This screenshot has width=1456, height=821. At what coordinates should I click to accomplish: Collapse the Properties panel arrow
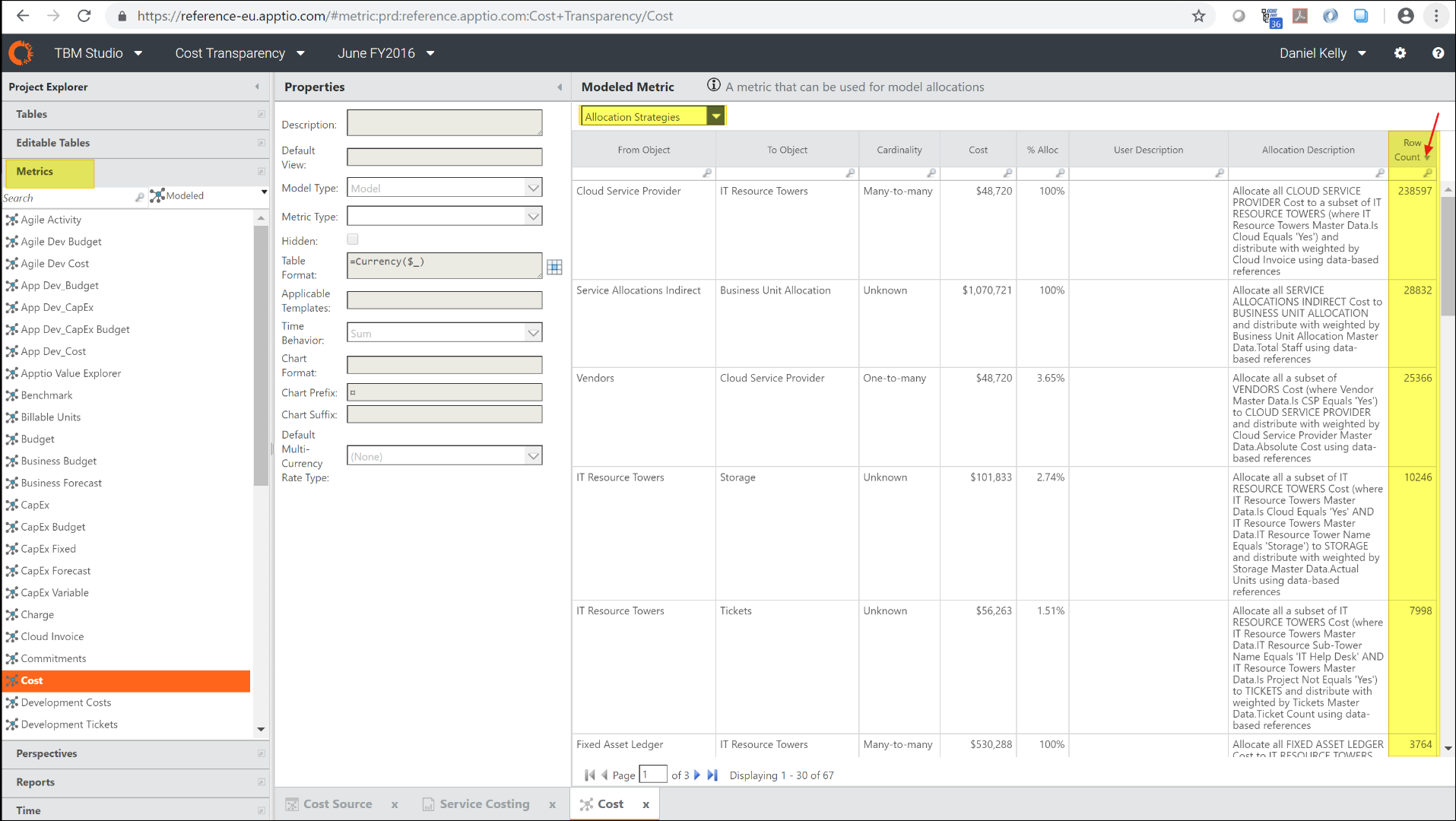pyautogui.click(x=560, y=87)
